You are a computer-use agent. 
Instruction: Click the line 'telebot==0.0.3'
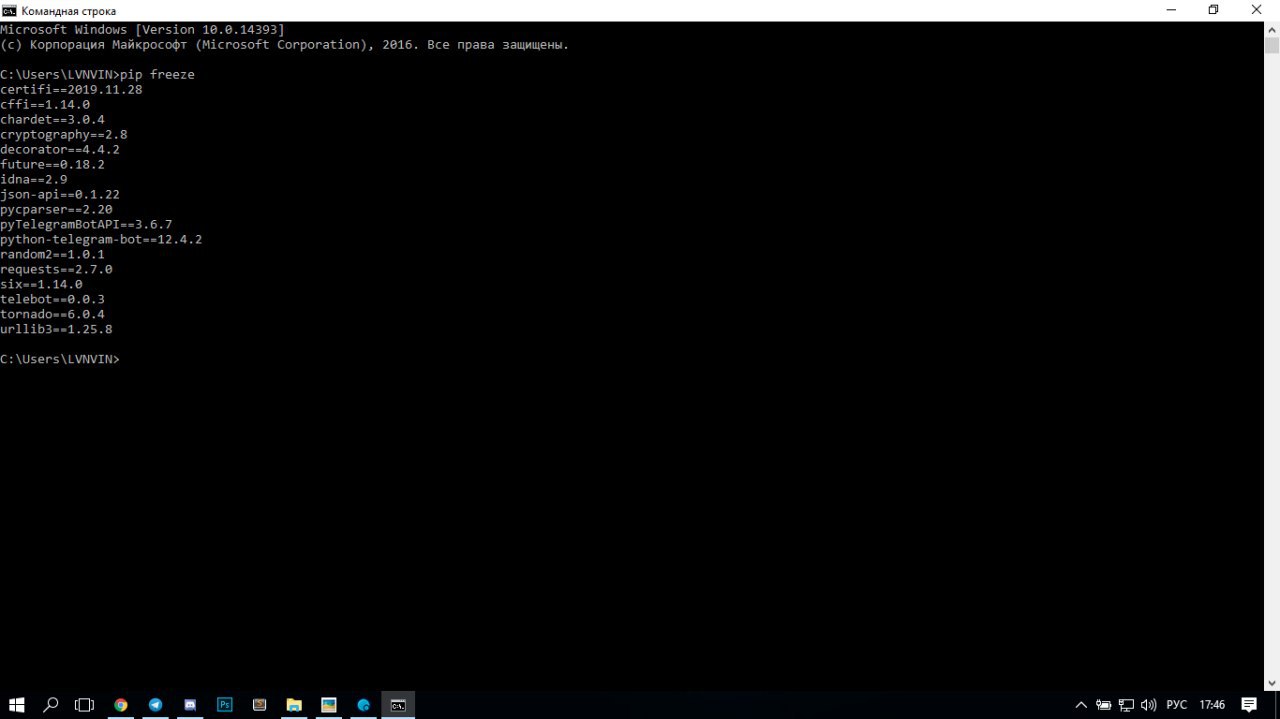pos(52,300)
